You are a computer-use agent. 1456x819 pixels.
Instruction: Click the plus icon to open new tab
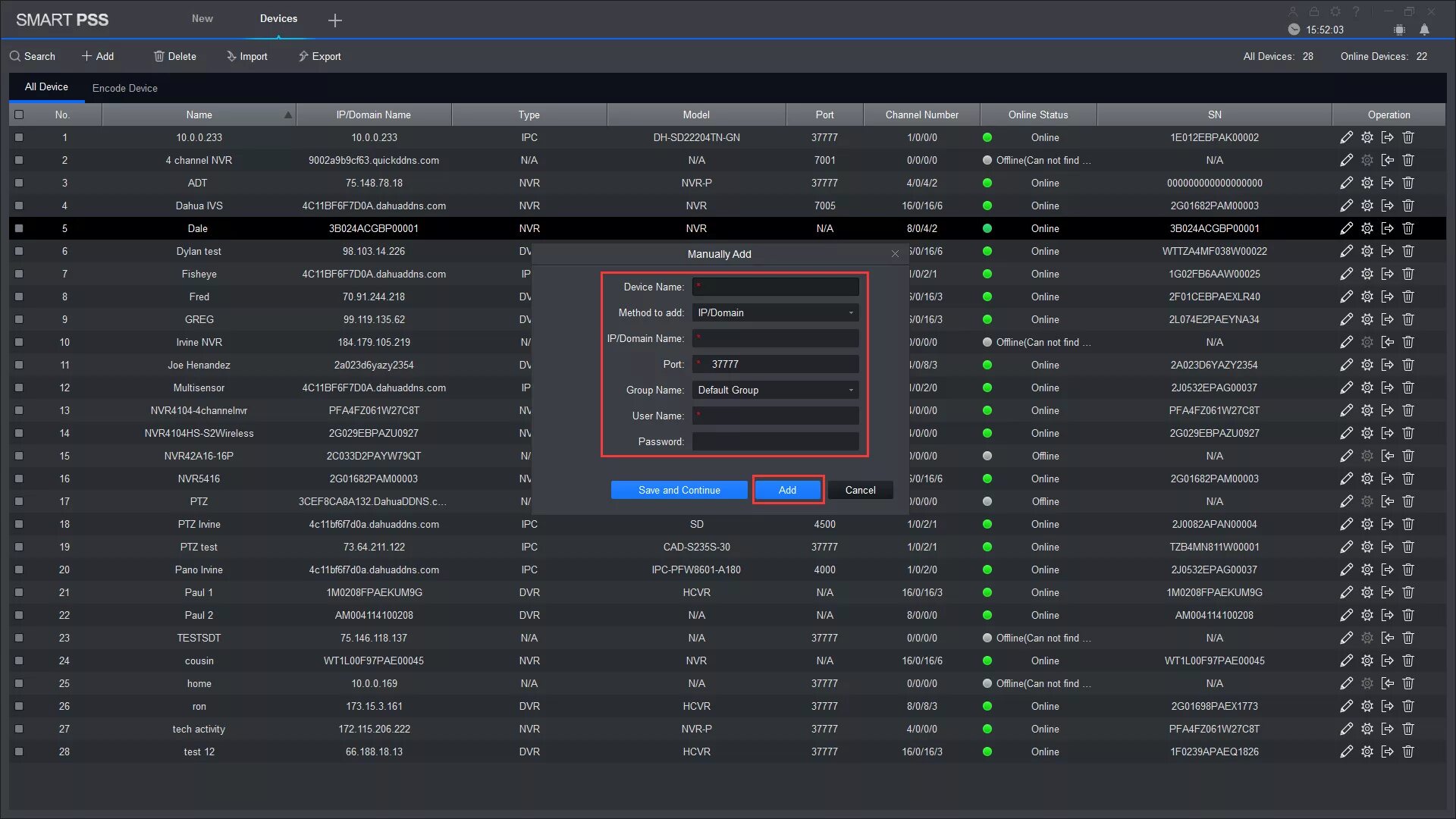pyautogui.click(x=334, y=20)
